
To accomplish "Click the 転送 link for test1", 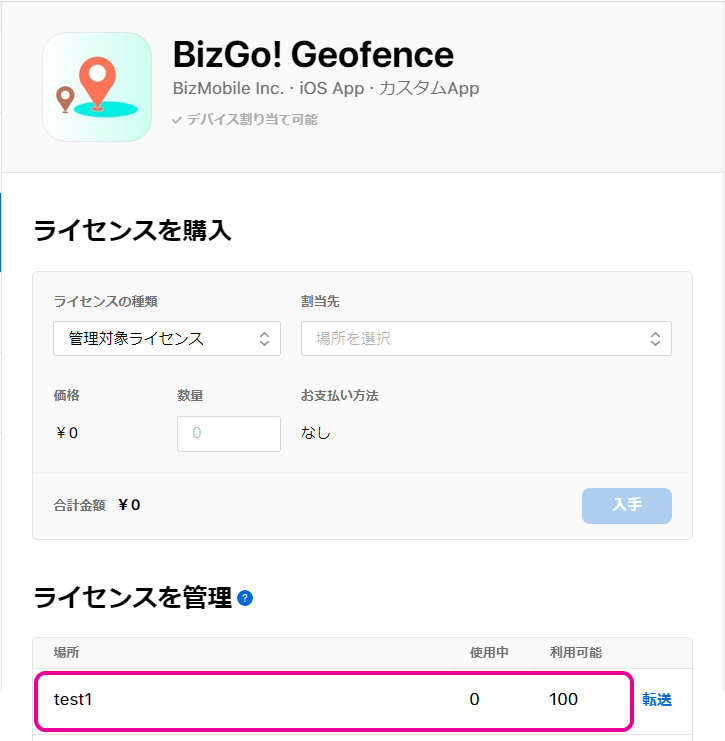I will [x=657, y=700].
